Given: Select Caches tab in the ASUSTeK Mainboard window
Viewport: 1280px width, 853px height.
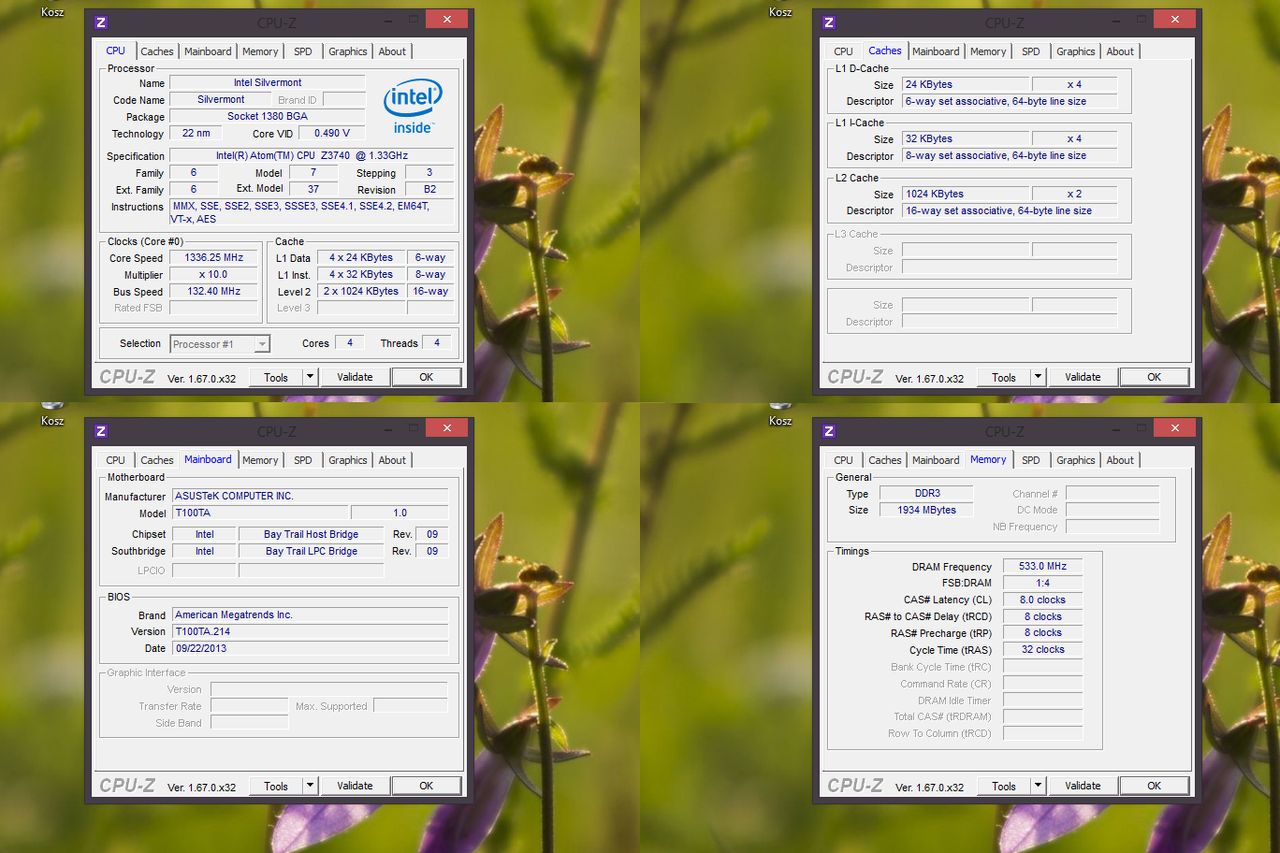Looking at the screenshot, I should click(157, 461).
